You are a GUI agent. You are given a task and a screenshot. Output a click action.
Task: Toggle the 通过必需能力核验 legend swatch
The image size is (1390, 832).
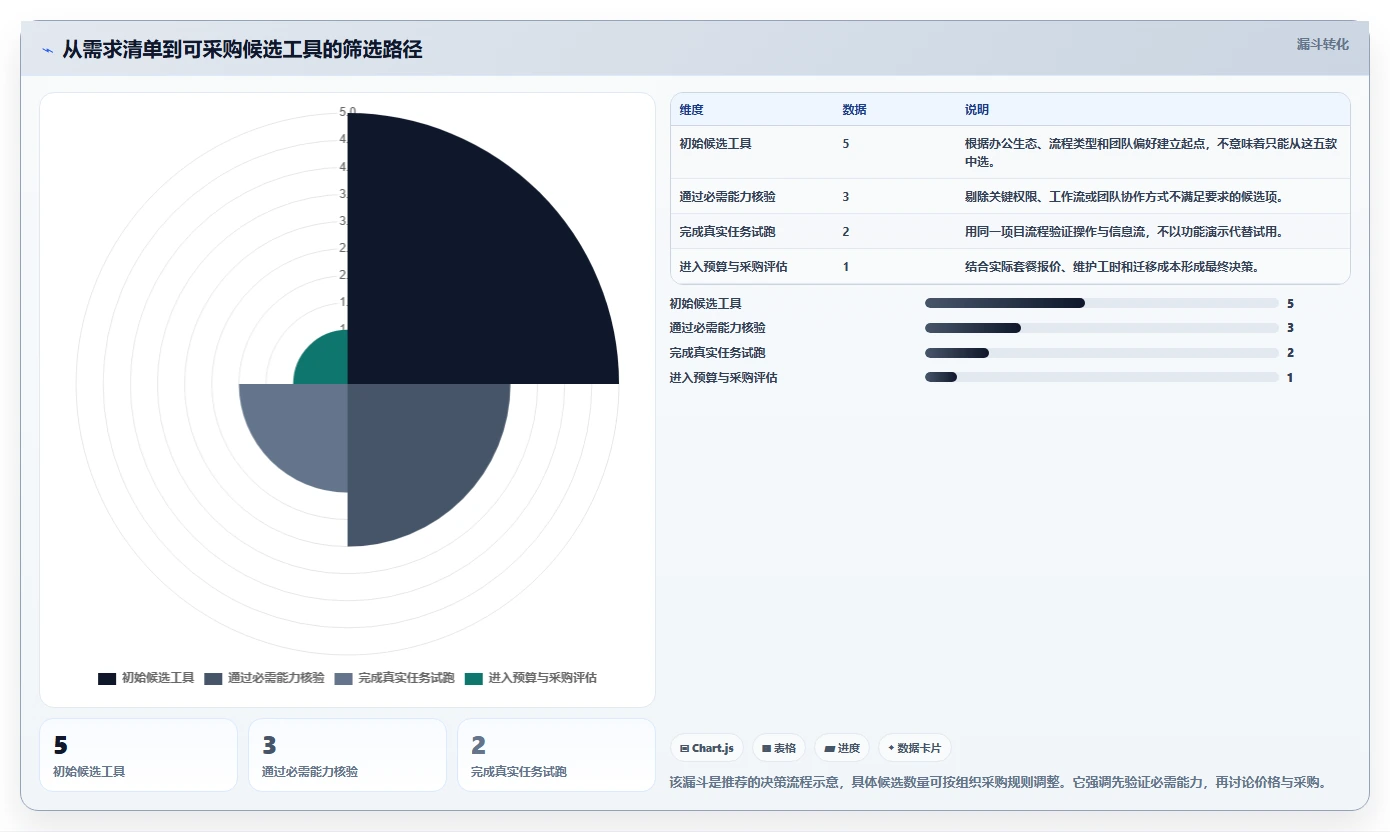coord(213,678)
